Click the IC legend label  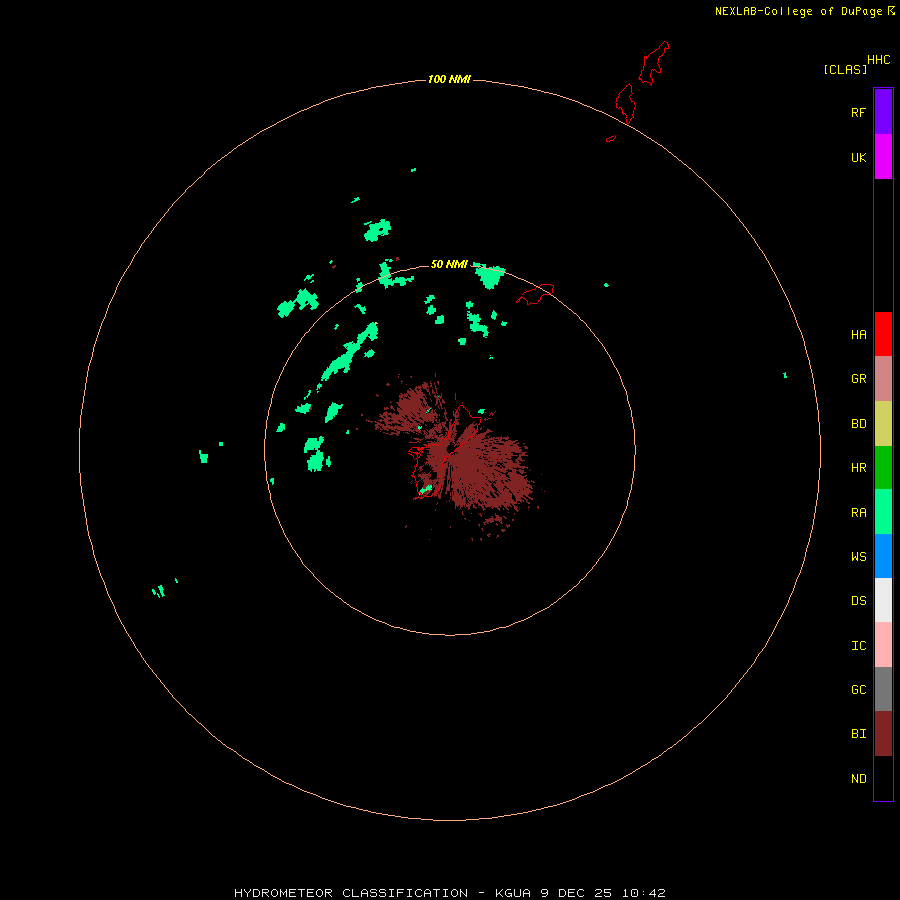858,646
